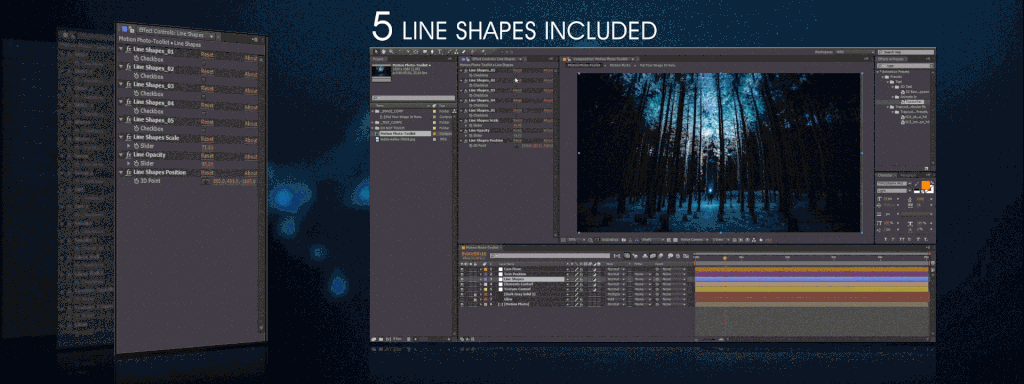
Task: Select the Brush tool in main toolbar
Action: 449,52
